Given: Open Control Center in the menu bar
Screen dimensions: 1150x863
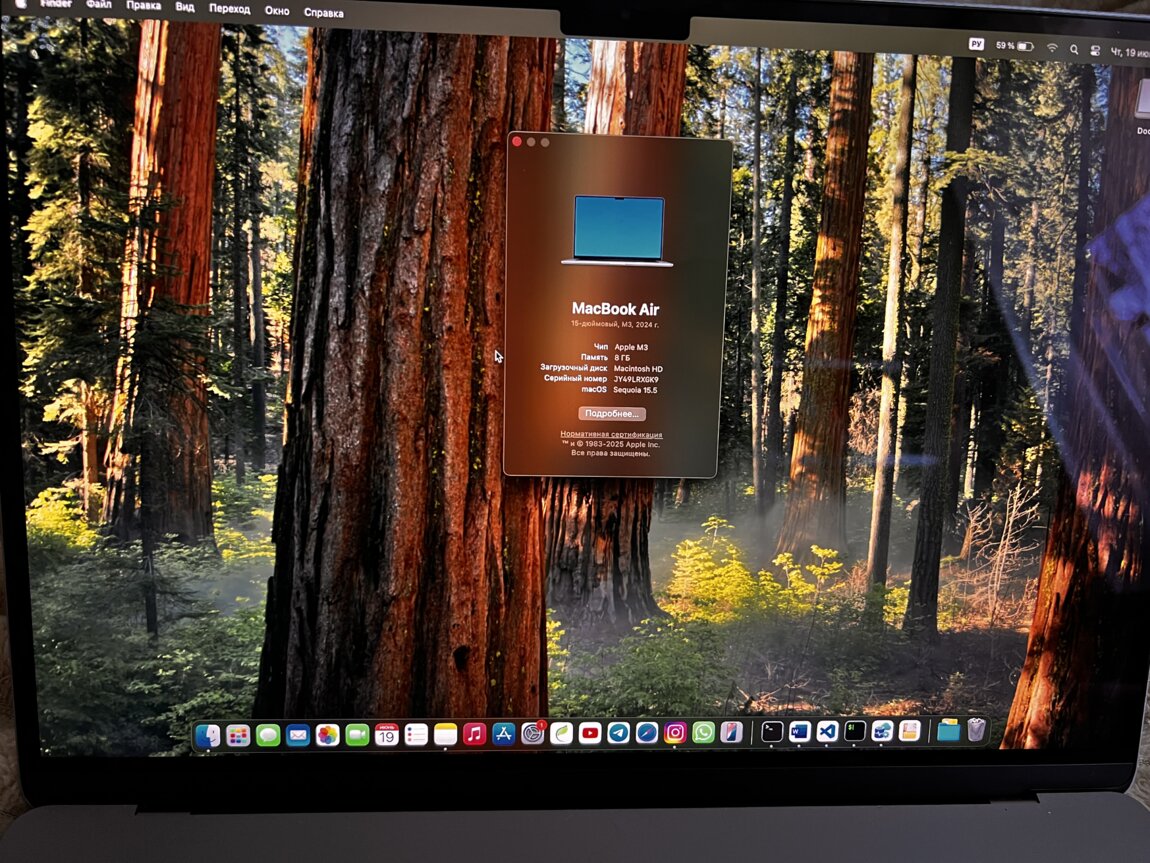Looking at the screenshot, I should click(1094, 49).
